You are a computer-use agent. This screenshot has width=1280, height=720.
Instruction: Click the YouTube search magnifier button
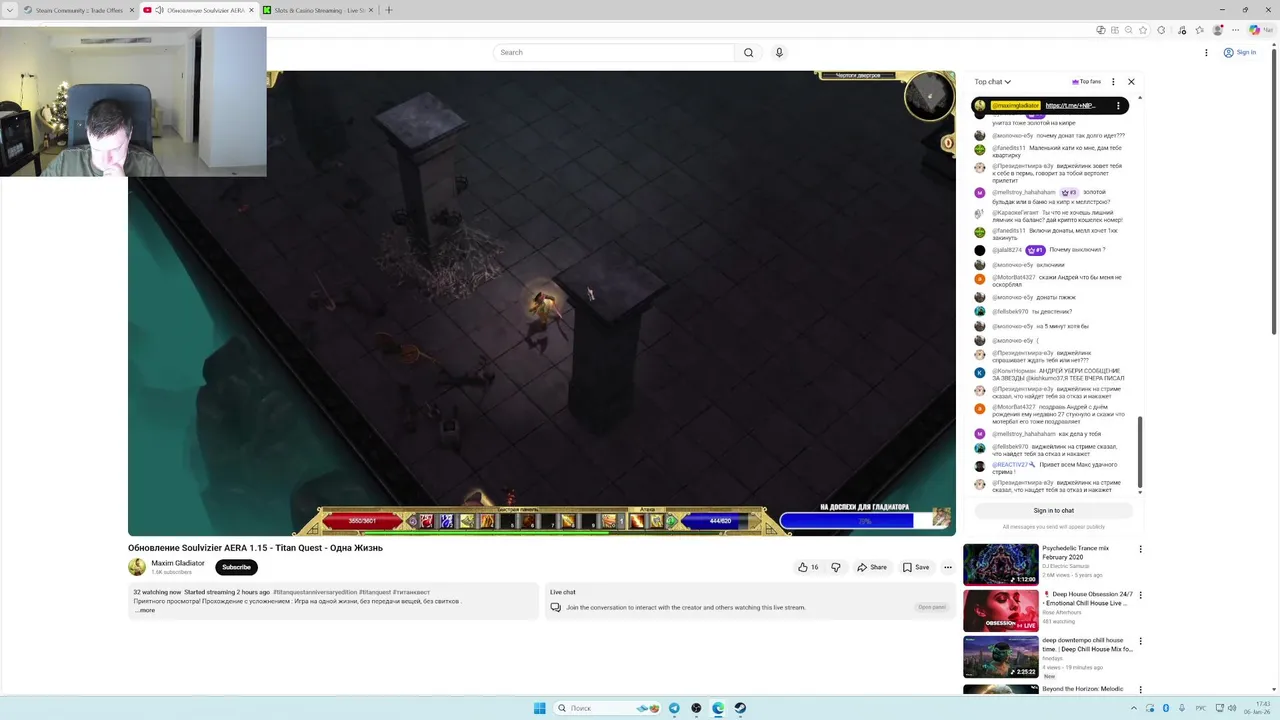click(748, 52)
